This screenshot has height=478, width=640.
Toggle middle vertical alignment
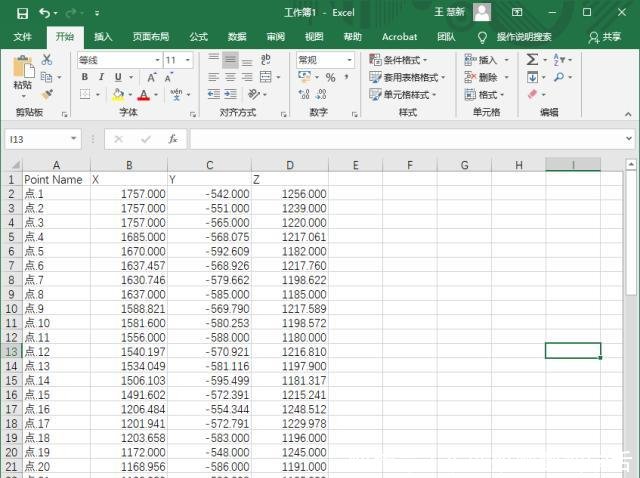click(230, 60)
